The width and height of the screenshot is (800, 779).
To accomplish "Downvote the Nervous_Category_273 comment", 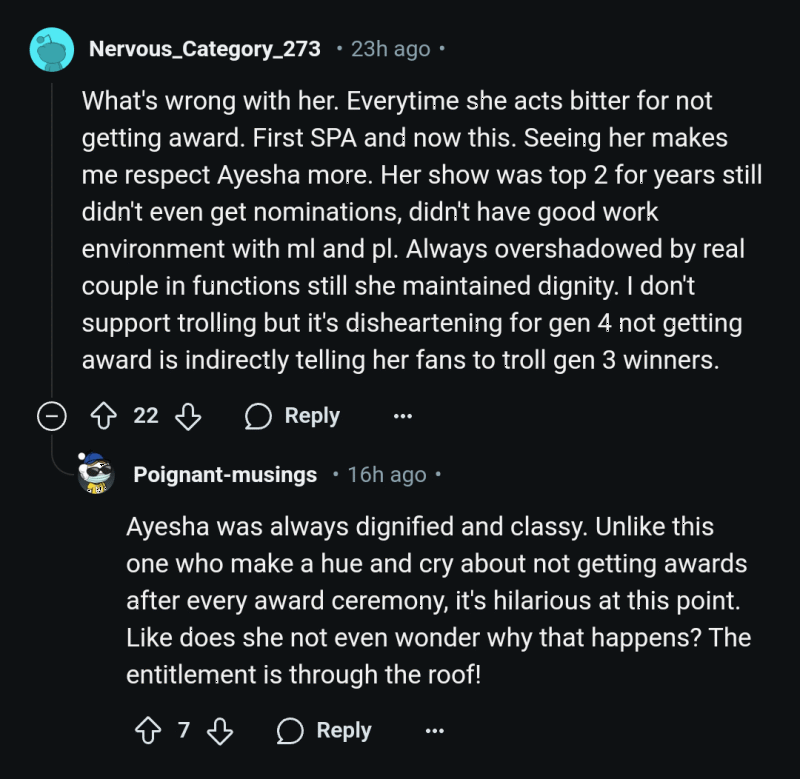I will [188, 416].
